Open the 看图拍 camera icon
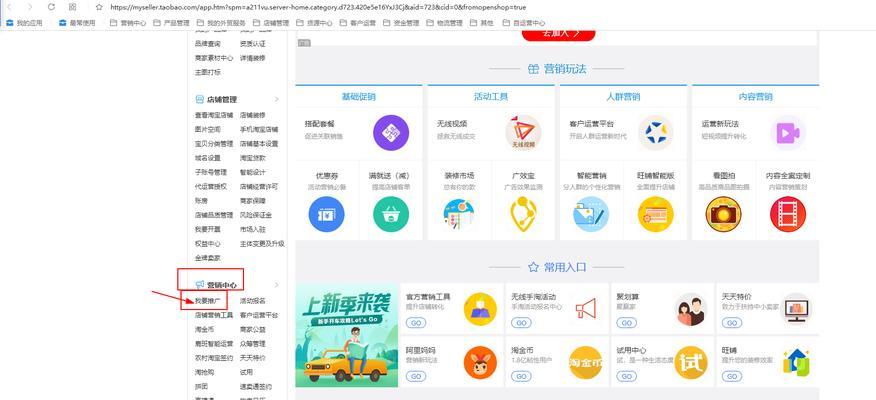Screen dimensions: 876x400 (x=723, y=214)
